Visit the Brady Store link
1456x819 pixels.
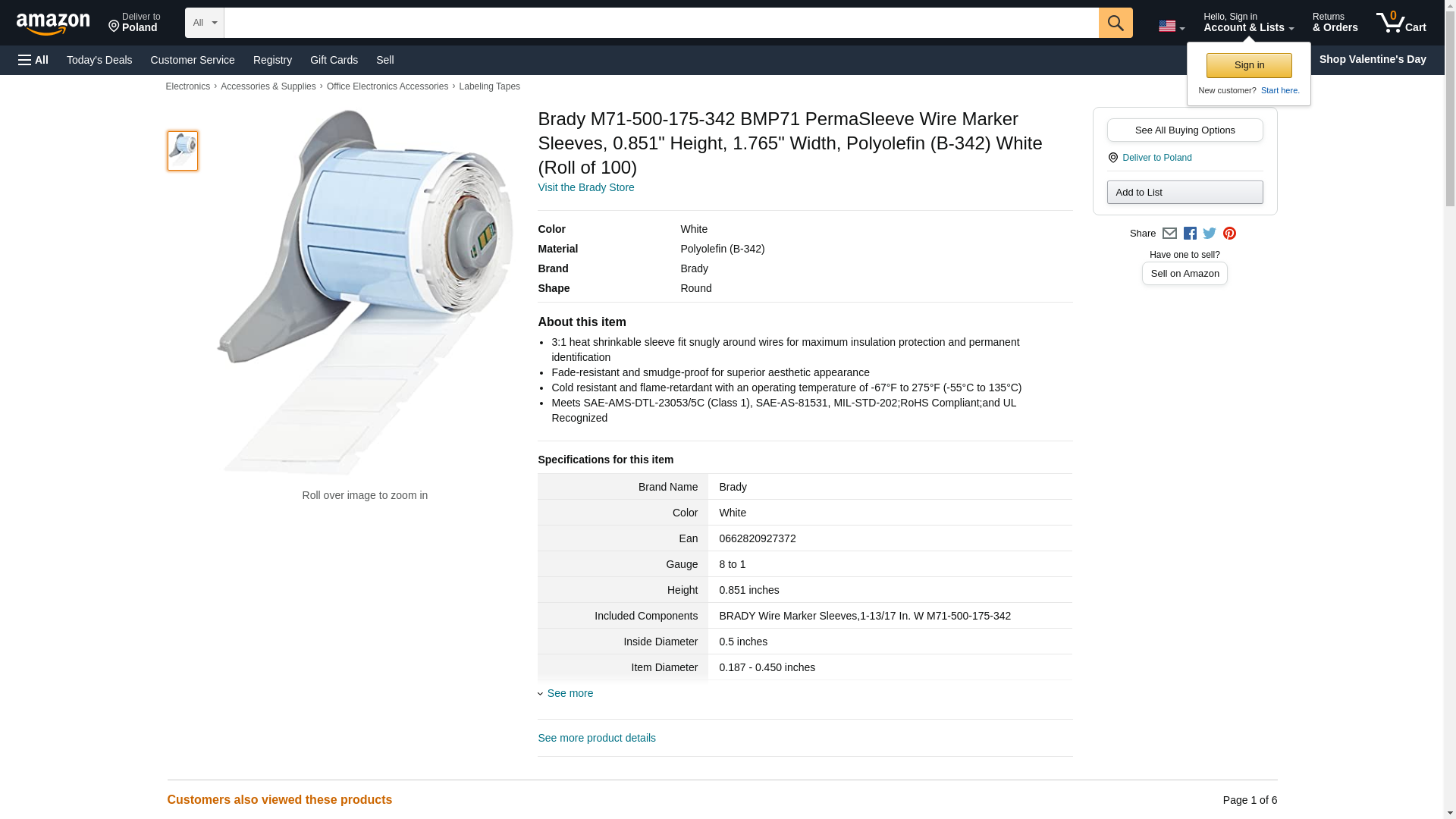tap(585, 187)
